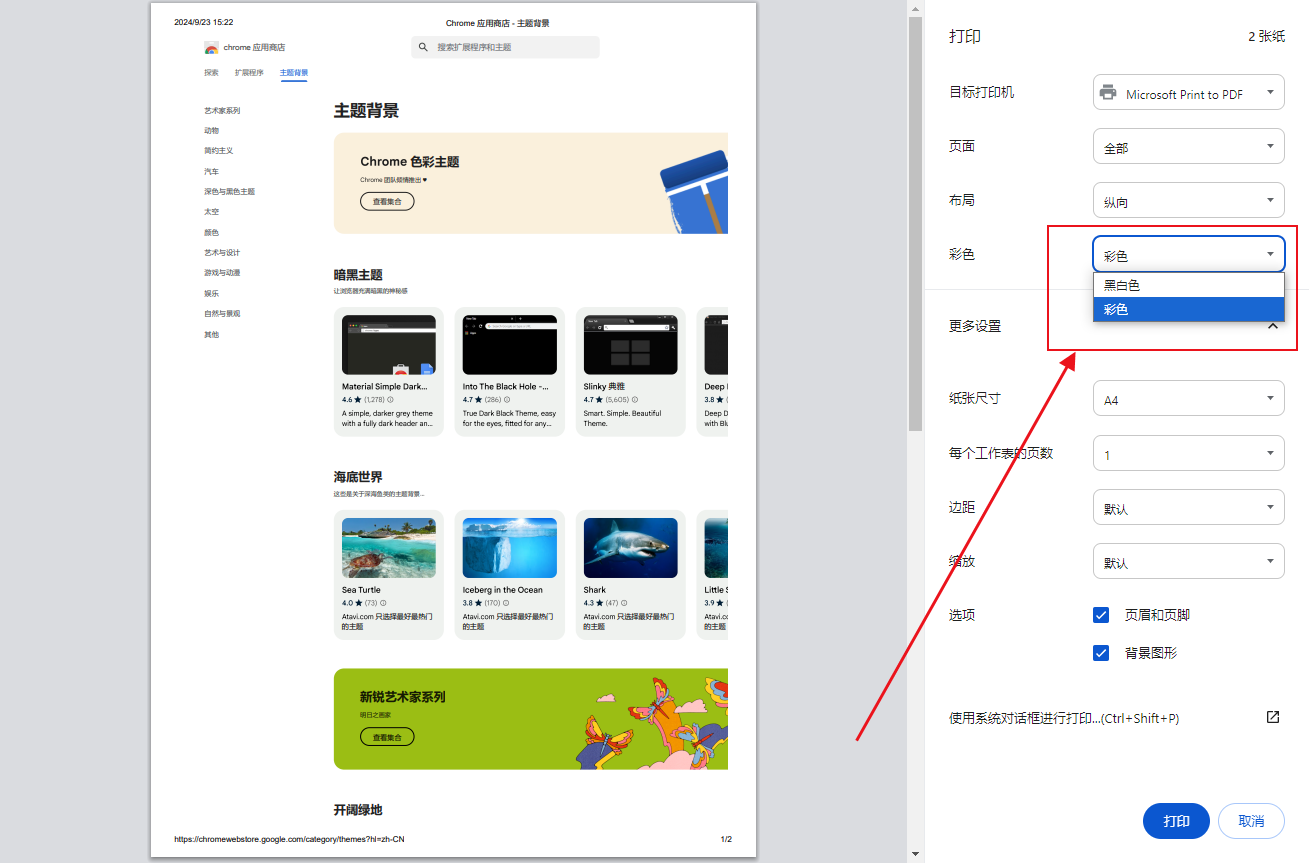This screenshot has height=863, width=1309.
Task: Click the 探索 tab in preview
Action: [x=211, y=73]
